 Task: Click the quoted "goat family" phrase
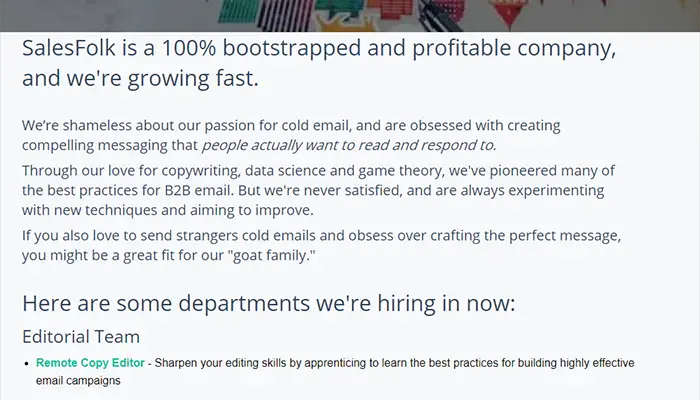(x=274, y=255)
